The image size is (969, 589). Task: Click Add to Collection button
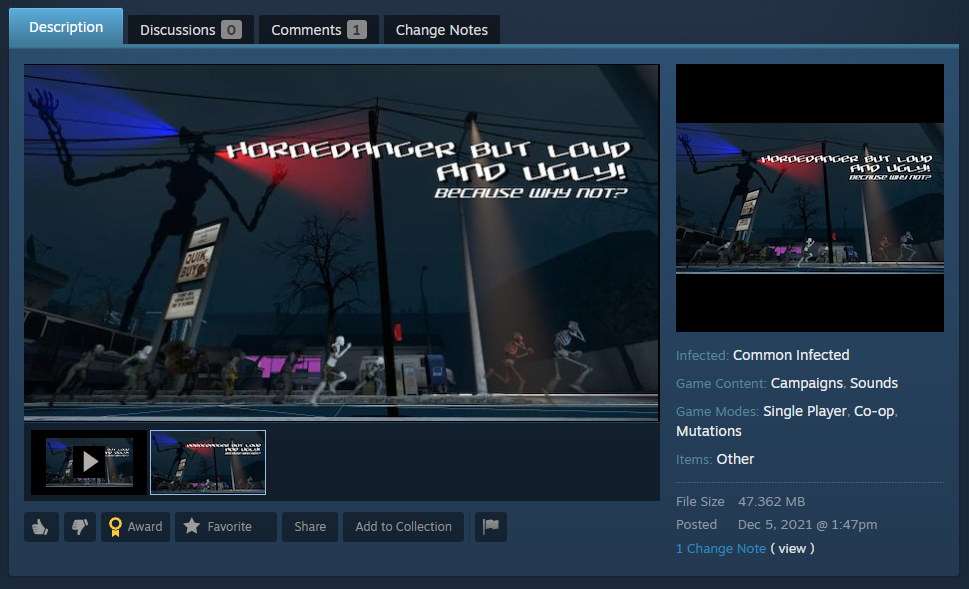[x=403, y=527]
